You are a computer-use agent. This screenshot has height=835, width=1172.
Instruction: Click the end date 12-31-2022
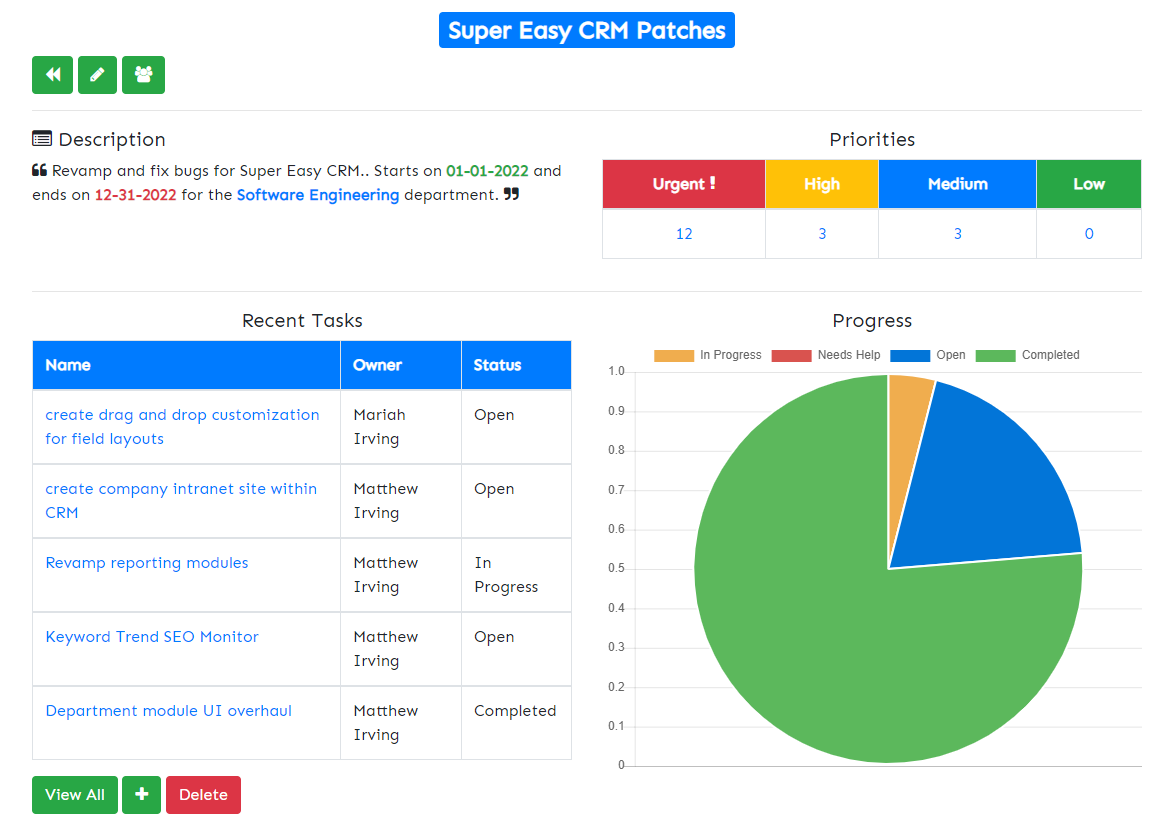[x=135, y=195]
